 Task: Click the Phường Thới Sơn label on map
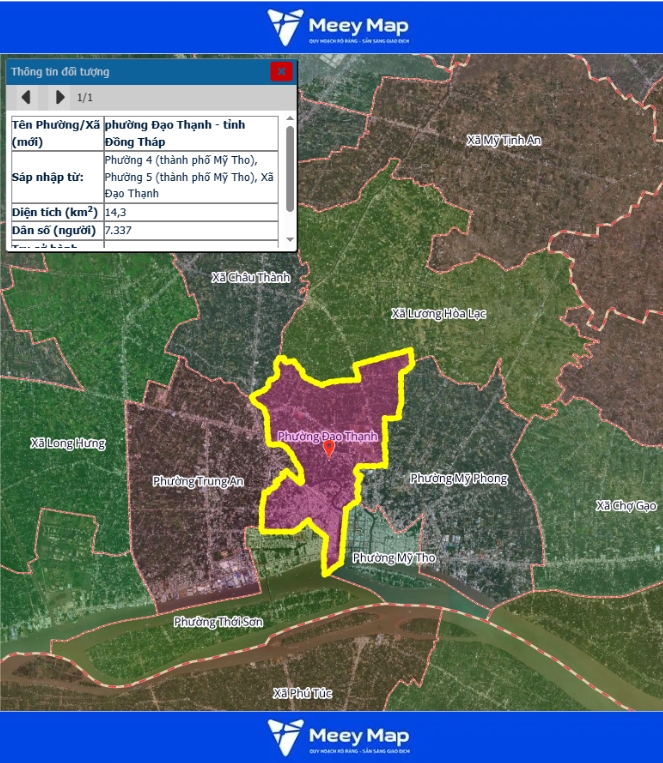coord(217,622)
